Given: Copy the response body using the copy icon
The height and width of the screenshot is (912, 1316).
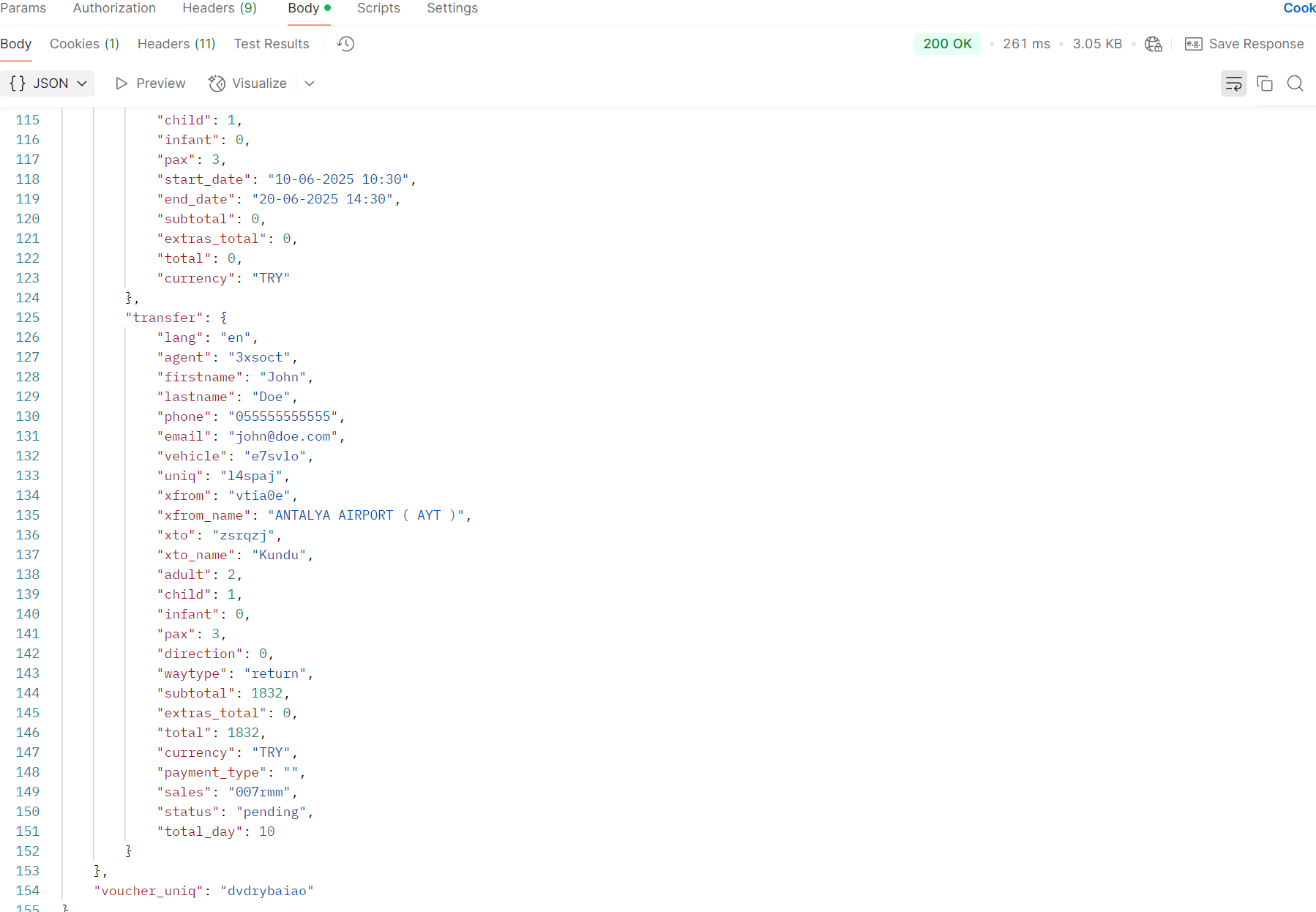Looking at the screenshot, I should coord(1264,83).
